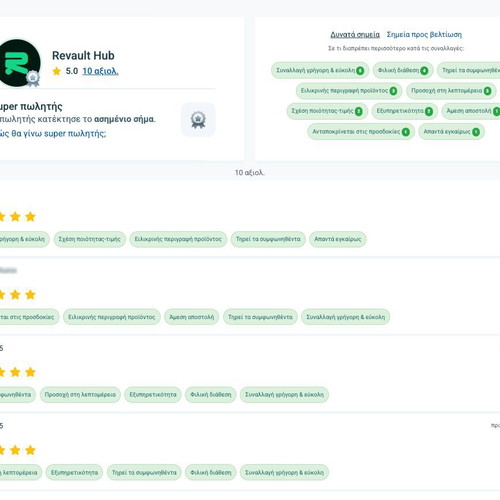Click the Revault Hub seller name
Screen dimensions: 500x500
coord(83,55)
